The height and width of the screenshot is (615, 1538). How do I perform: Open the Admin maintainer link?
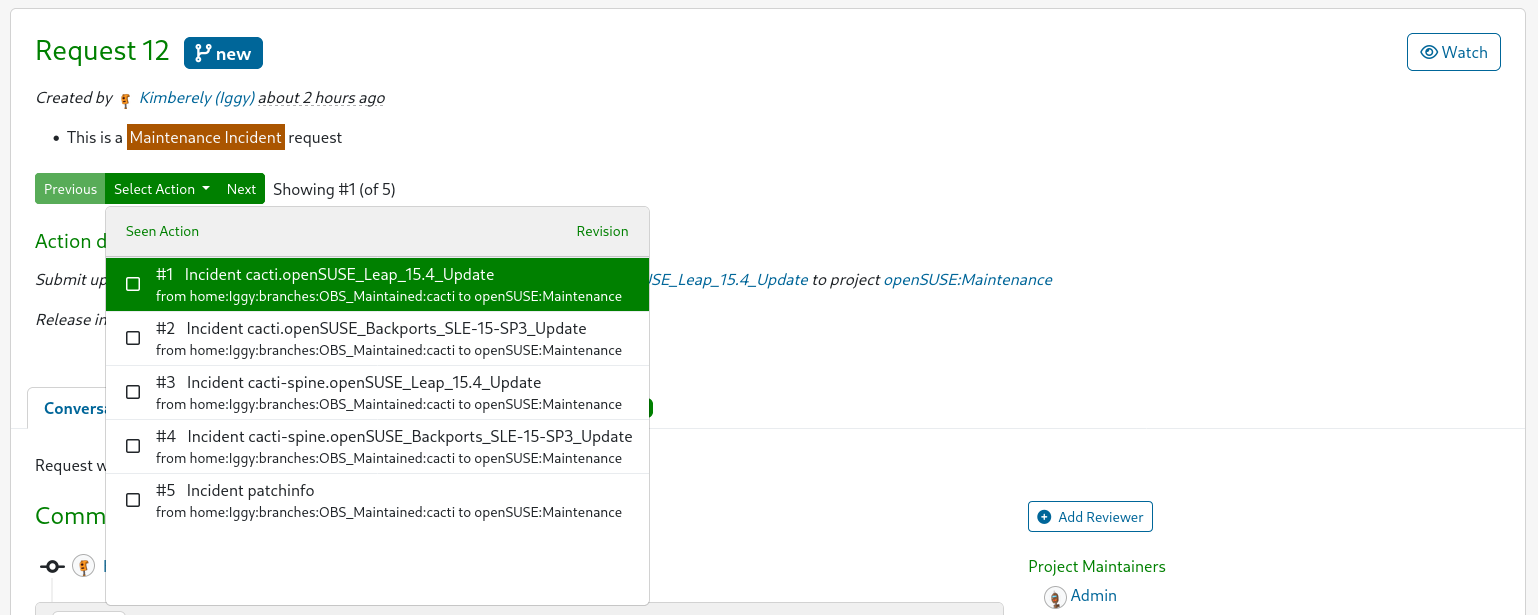pos(1092,596)
